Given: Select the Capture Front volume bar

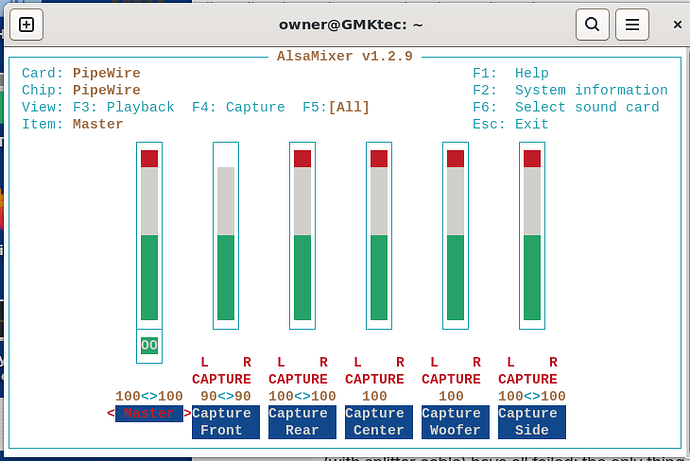Looking at the screenshot, I should tap(226, 235).
